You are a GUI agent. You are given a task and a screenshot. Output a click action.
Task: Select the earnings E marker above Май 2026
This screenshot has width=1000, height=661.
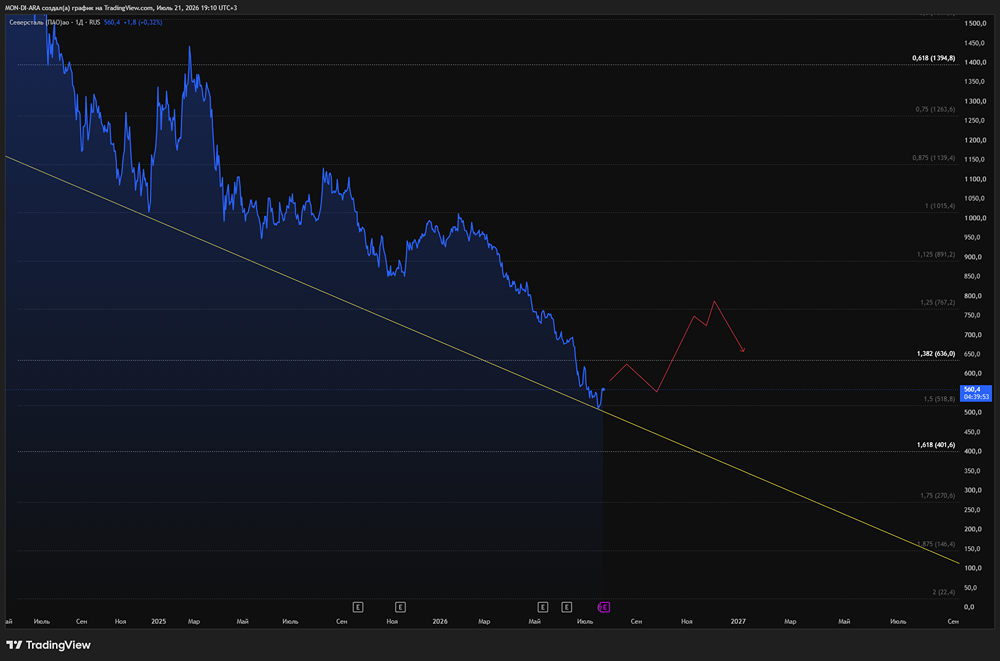tap(542, 607)
